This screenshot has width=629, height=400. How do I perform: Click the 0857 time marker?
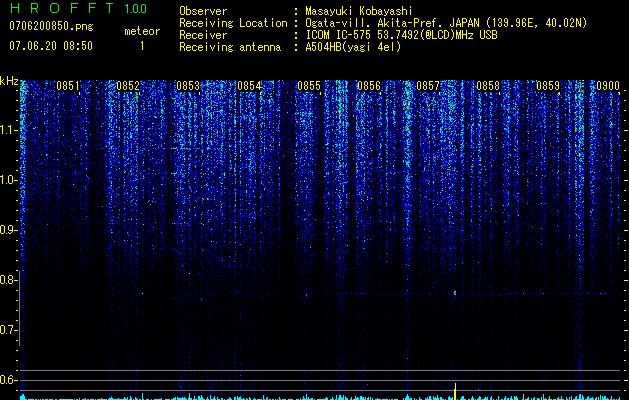(x=428, y=86)
